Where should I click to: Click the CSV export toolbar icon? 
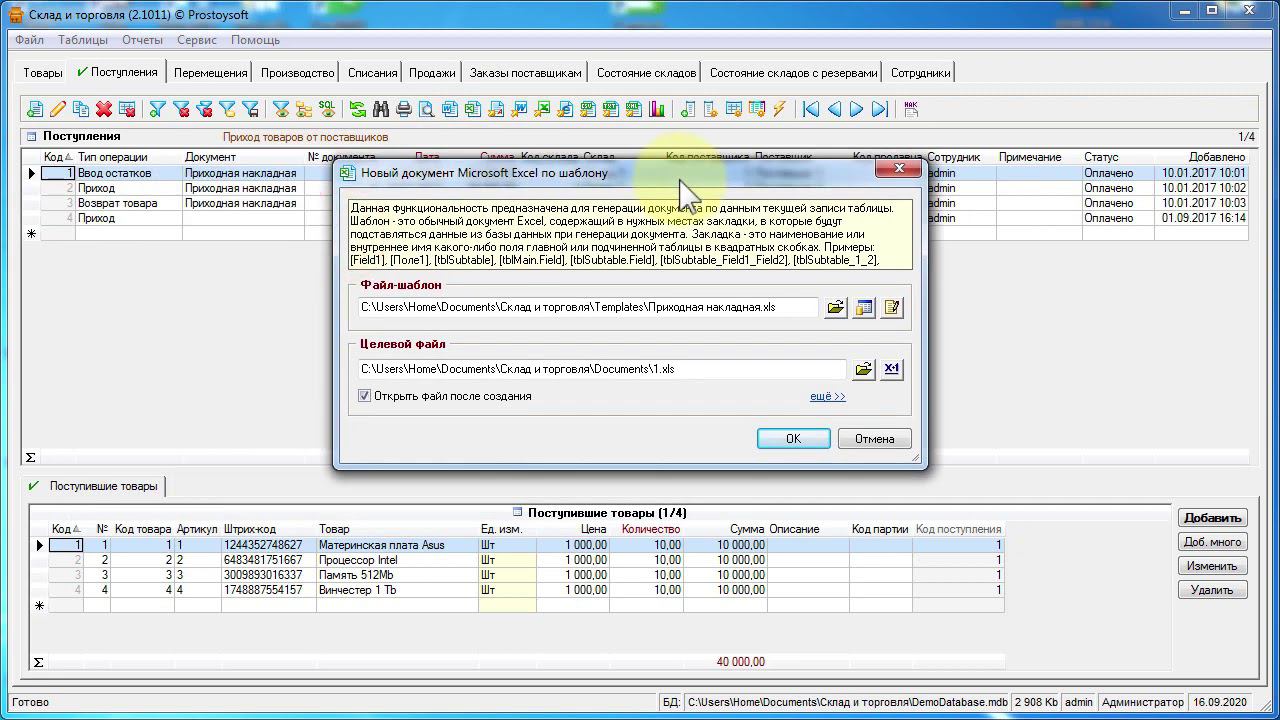[x=588, y=109]
